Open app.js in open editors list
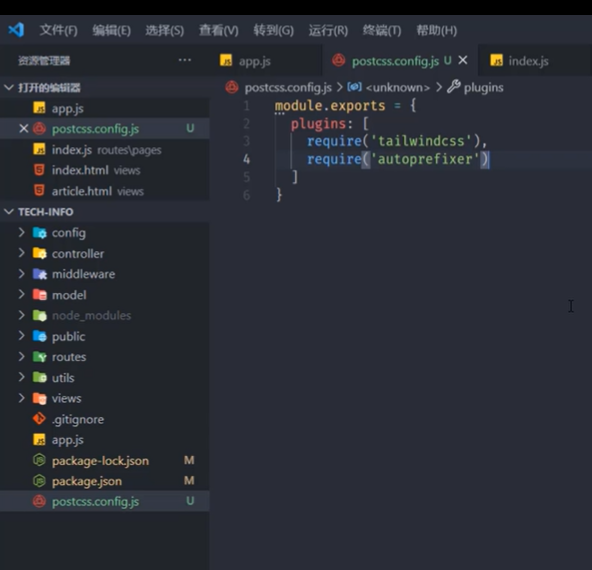 tap(105, 108)
